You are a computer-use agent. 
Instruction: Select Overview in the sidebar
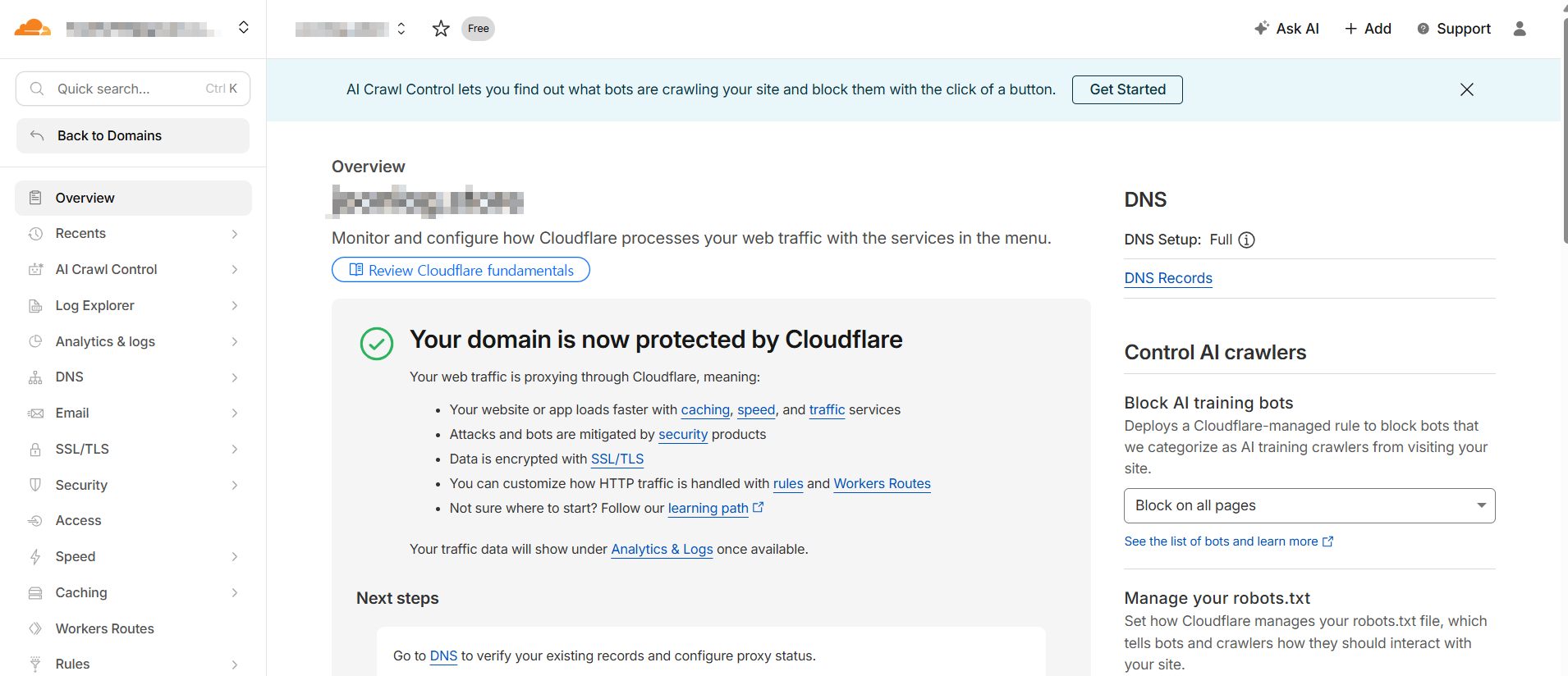tap(133, 198)
